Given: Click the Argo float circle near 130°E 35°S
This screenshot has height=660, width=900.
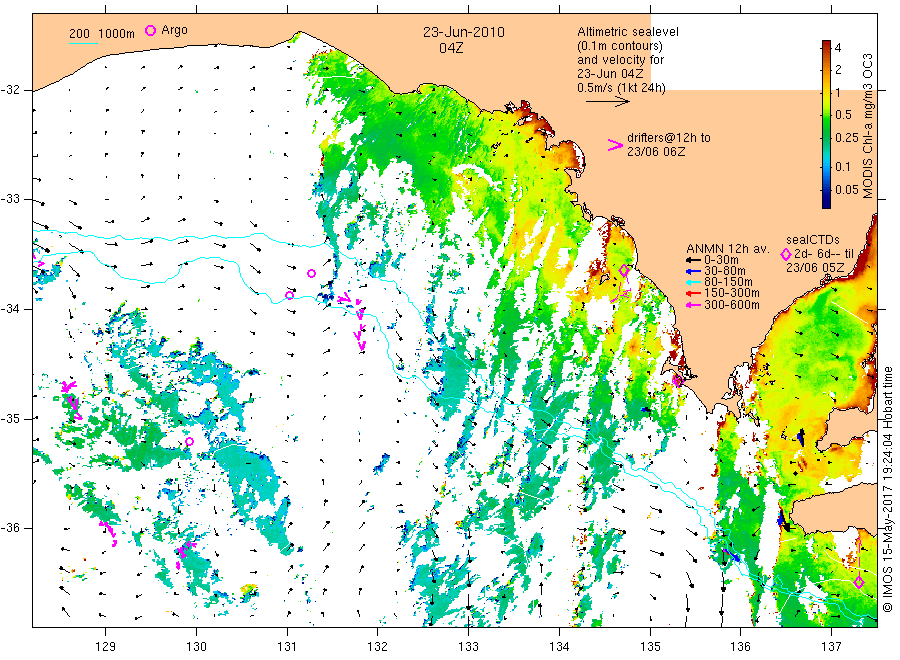Looking at the screenshot, I should (x=189, y=441).
